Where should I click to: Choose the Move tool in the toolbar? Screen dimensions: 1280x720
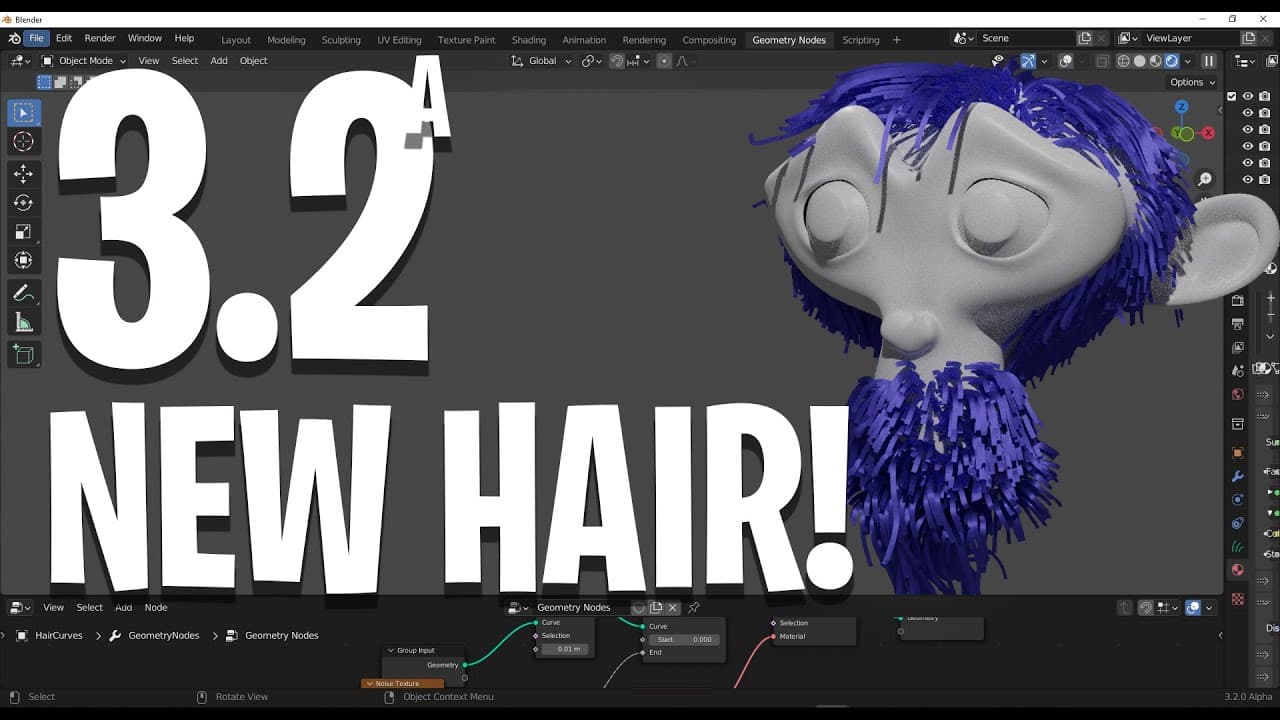[x=24, y=174]
